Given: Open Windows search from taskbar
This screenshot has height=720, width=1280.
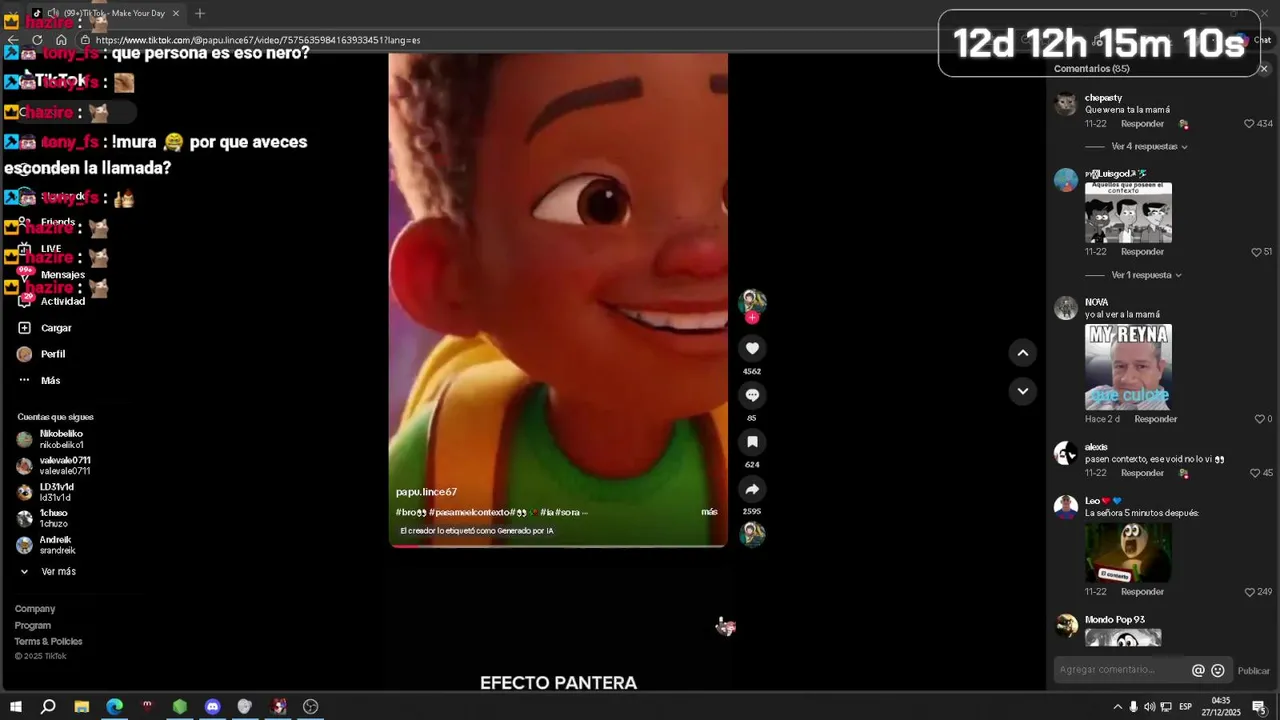Looking at the screenshot, I should [x=48, y=707].
